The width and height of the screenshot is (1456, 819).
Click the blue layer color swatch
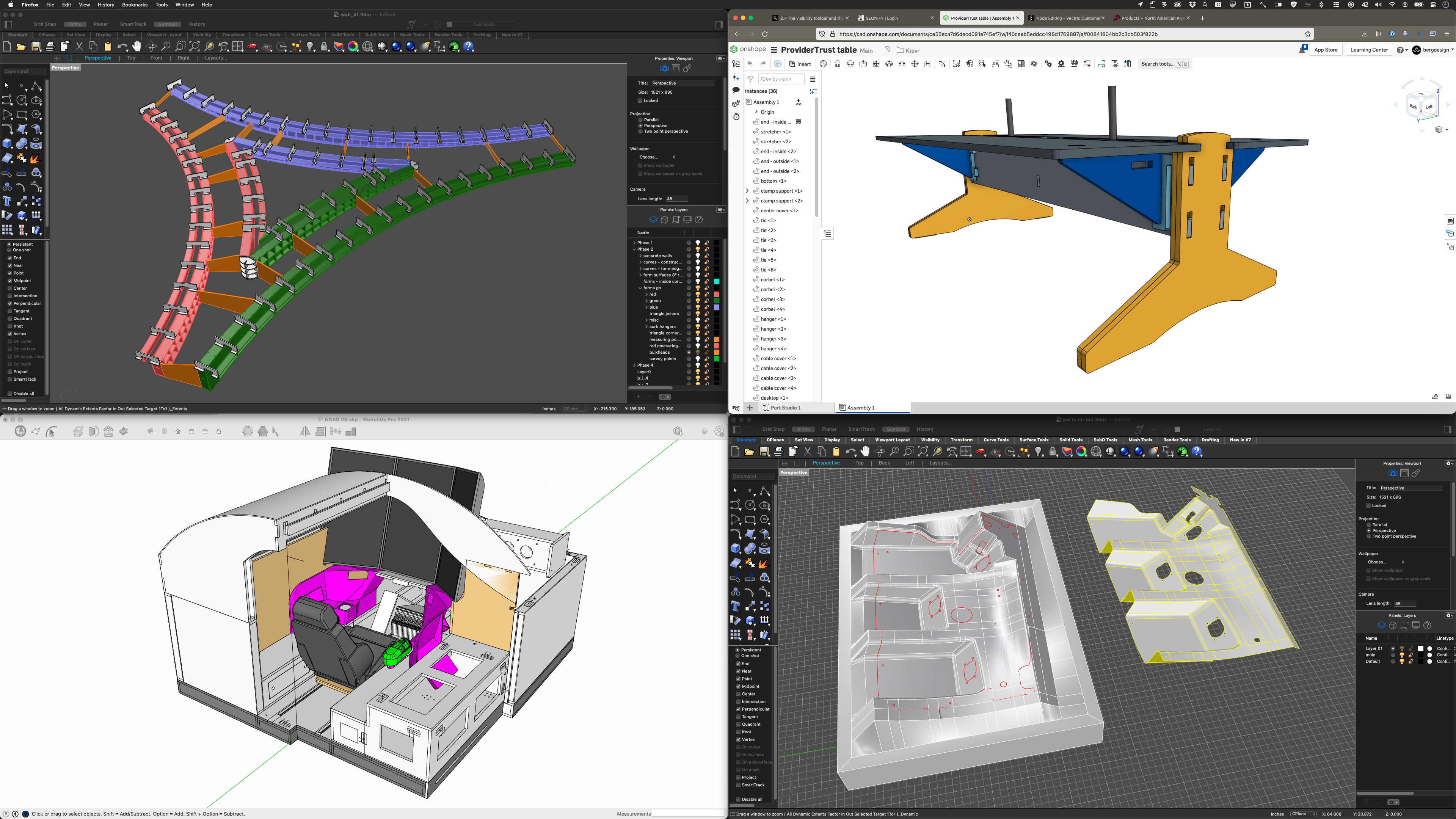point(717,308)
